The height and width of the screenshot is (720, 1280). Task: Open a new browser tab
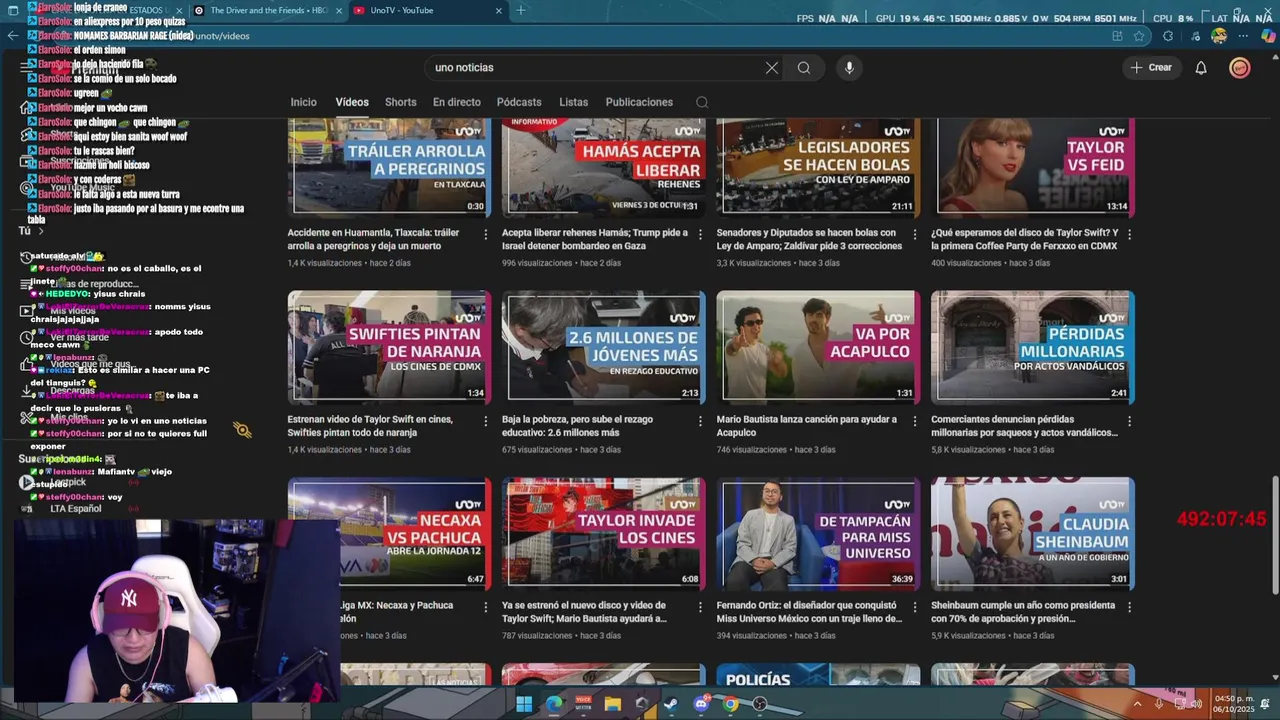[x=520, y=11]
